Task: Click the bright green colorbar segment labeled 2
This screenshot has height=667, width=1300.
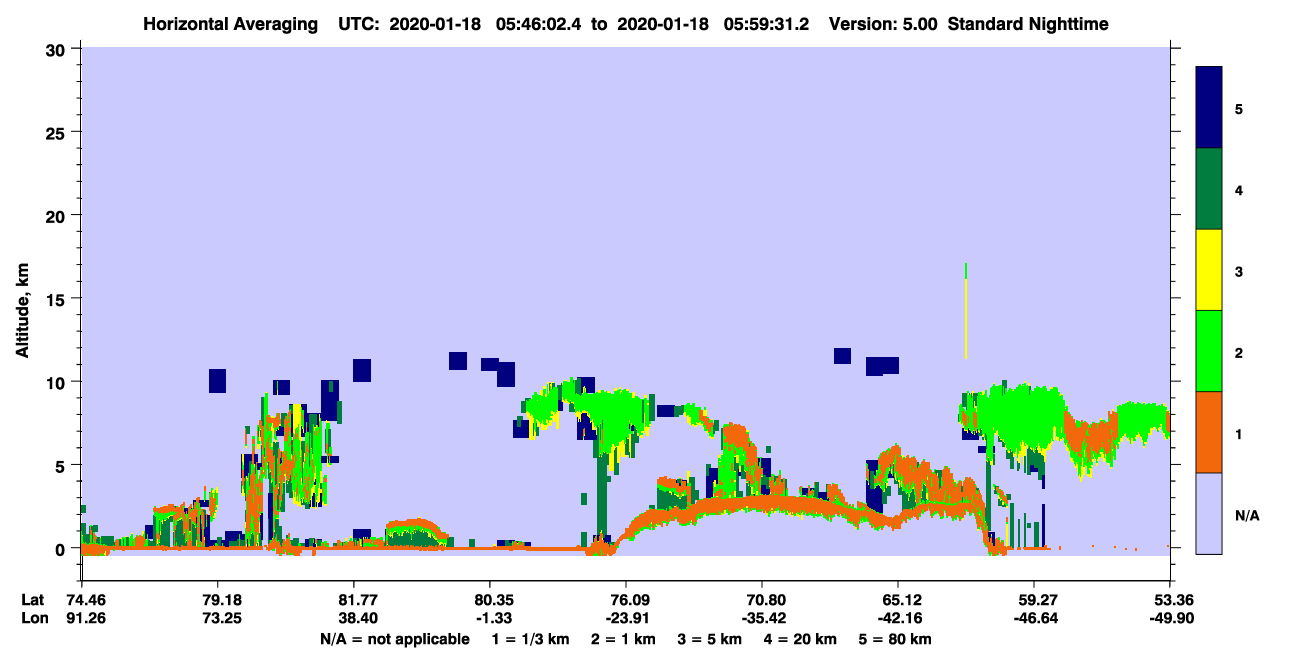Action: click(x=1209, y=351)
